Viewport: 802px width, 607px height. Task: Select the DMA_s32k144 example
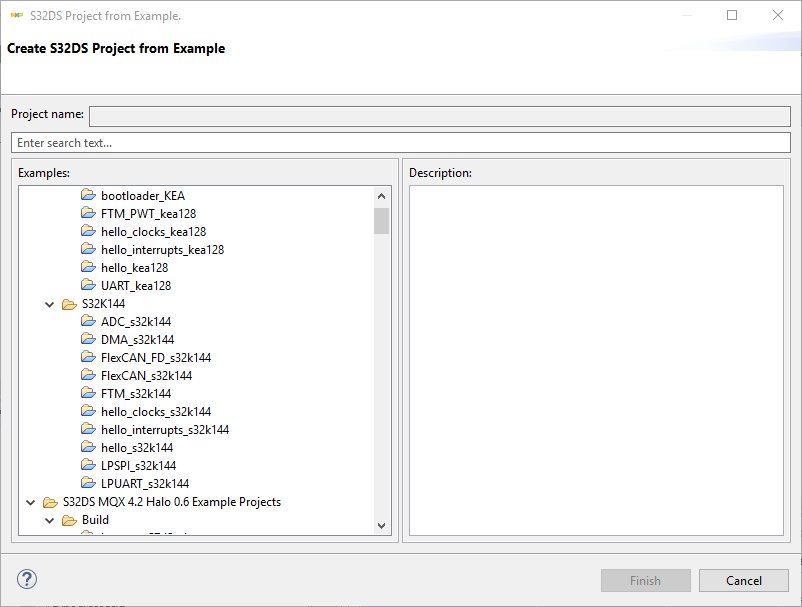pos(138,340)
